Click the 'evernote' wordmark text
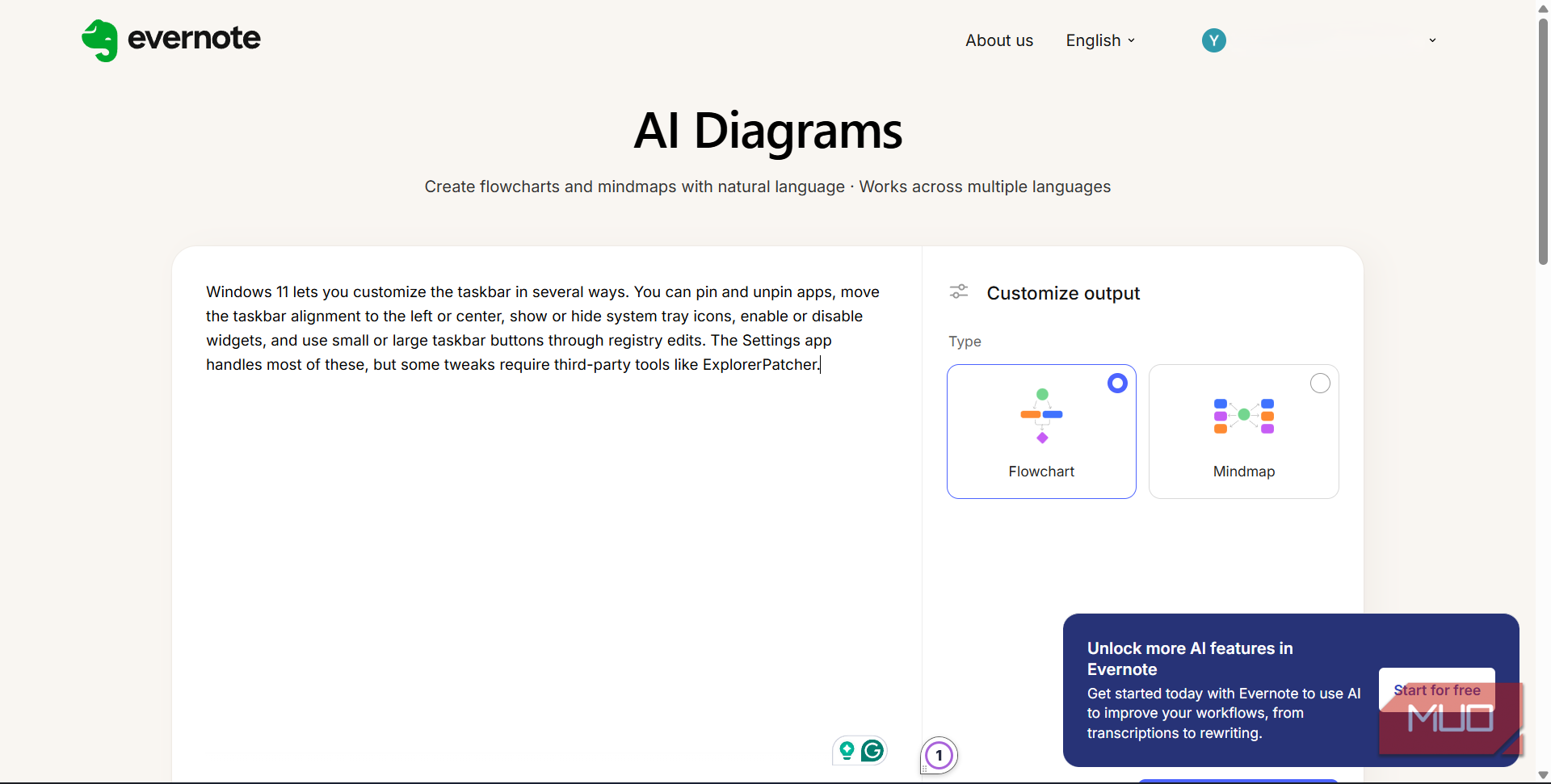This screenshot has width=1551, height=784. tap(195, 38)
